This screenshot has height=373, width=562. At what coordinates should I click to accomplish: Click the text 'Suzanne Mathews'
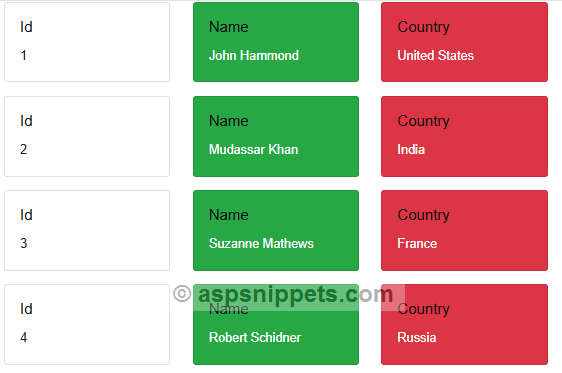click(x=261, y=244)
